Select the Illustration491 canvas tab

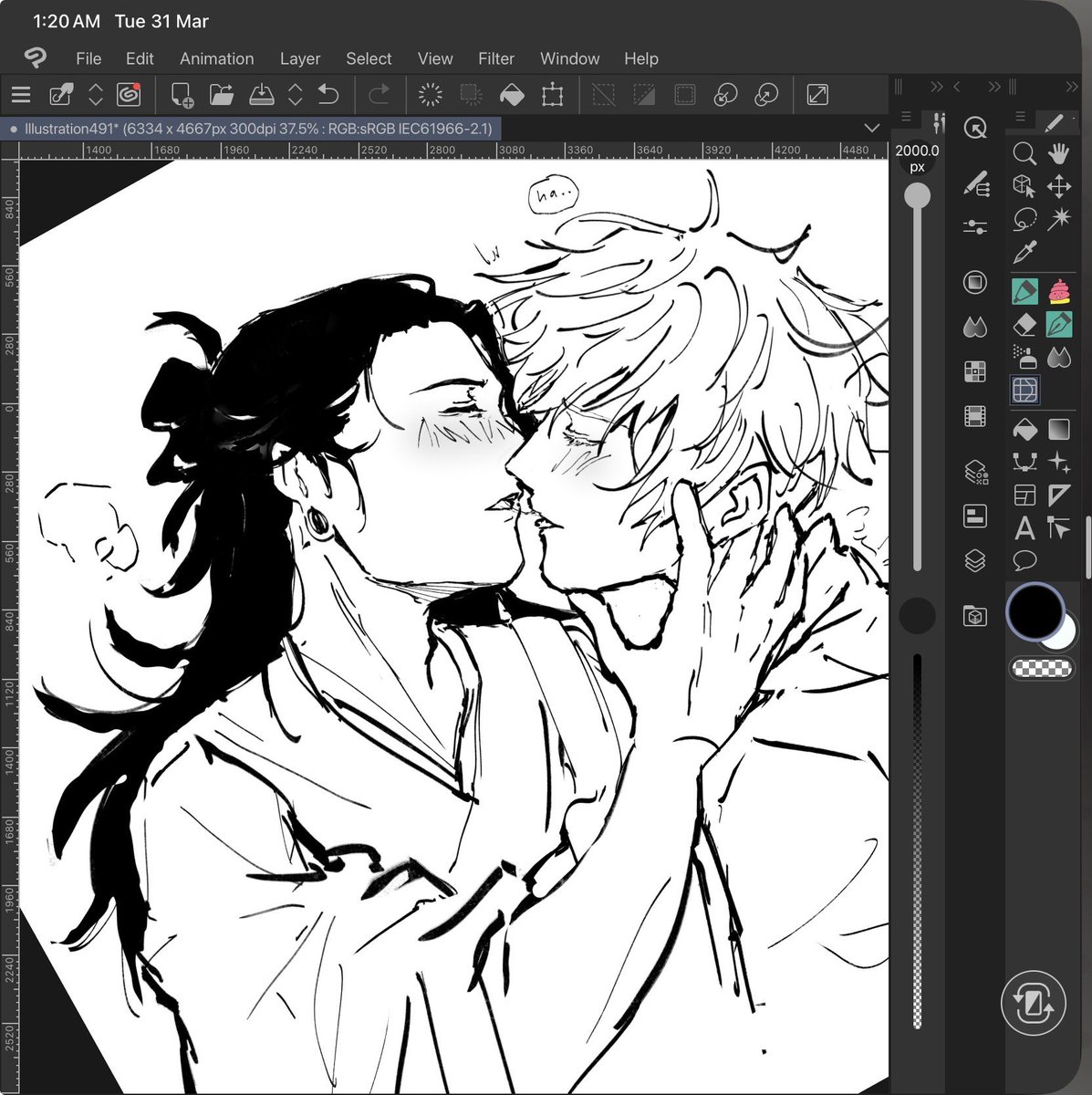pyautogui.click(x=250, y=129)
